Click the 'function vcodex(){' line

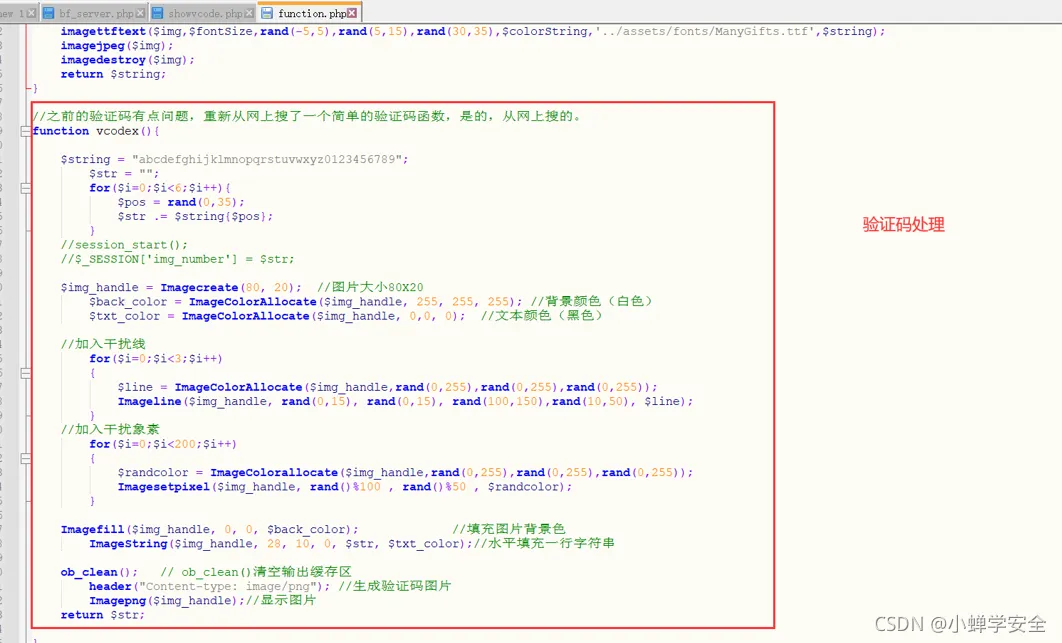(x=95, y=131)
